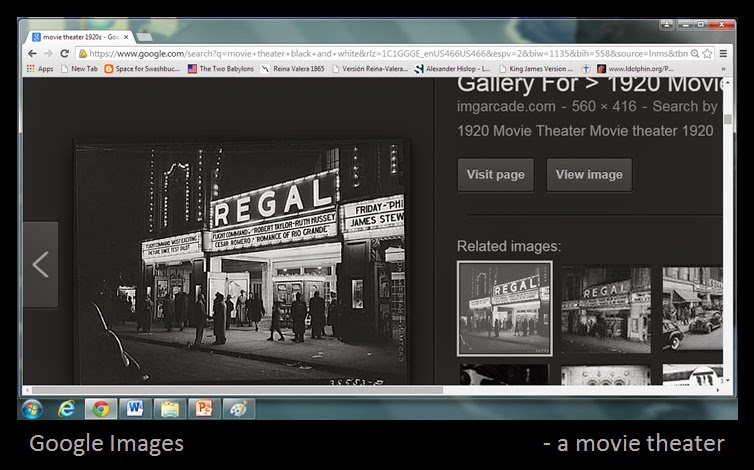Screen dimensions: 754x470
Task: Open Paint from taskbar
Action: [x=239, y=409]
